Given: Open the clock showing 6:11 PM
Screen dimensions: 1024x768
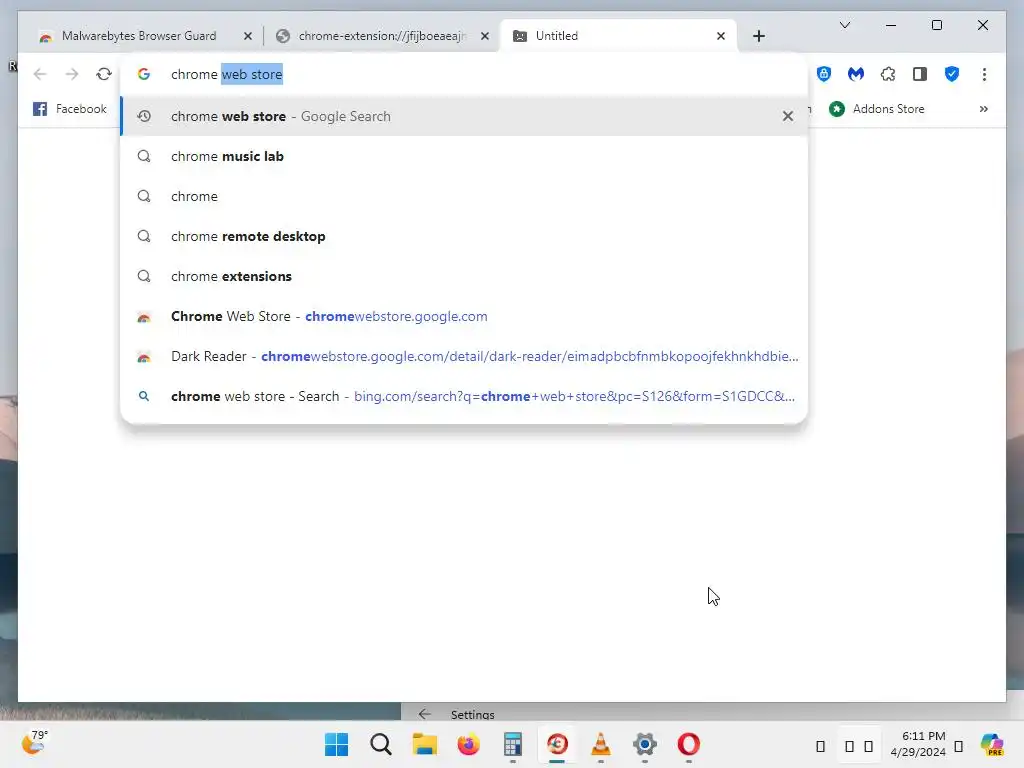Looking at the screenshot, I should [918, 744].
